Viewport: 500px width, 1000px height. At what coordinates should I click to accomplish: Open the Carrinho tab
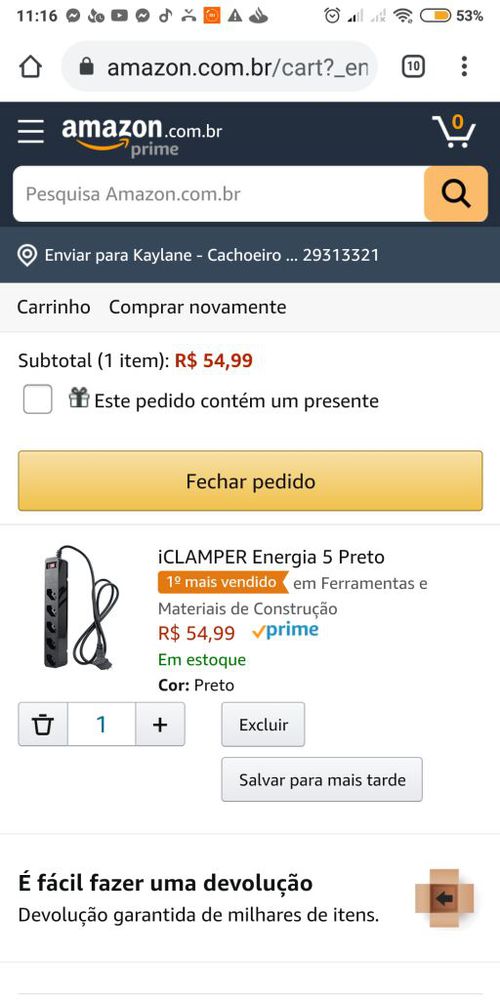(x=54, y=307)
